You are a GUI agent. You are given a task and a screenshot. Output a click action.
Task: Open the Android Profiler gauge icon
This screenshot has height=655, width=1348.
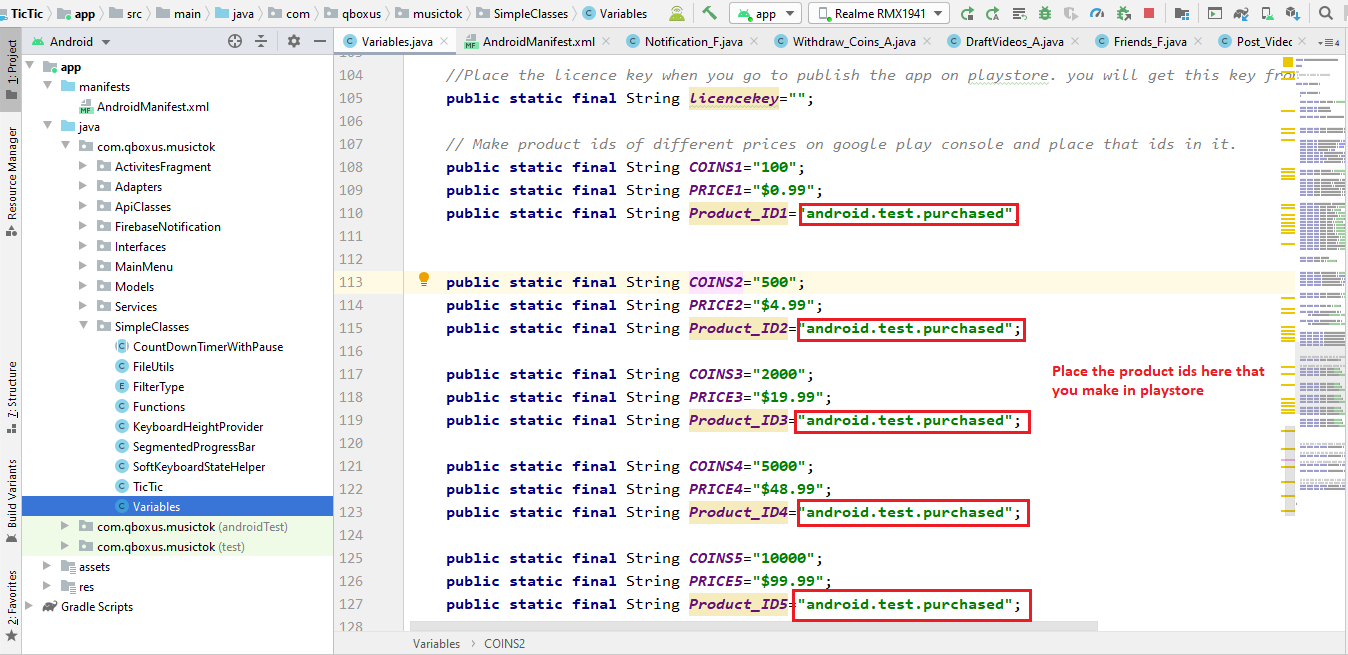1096,14
